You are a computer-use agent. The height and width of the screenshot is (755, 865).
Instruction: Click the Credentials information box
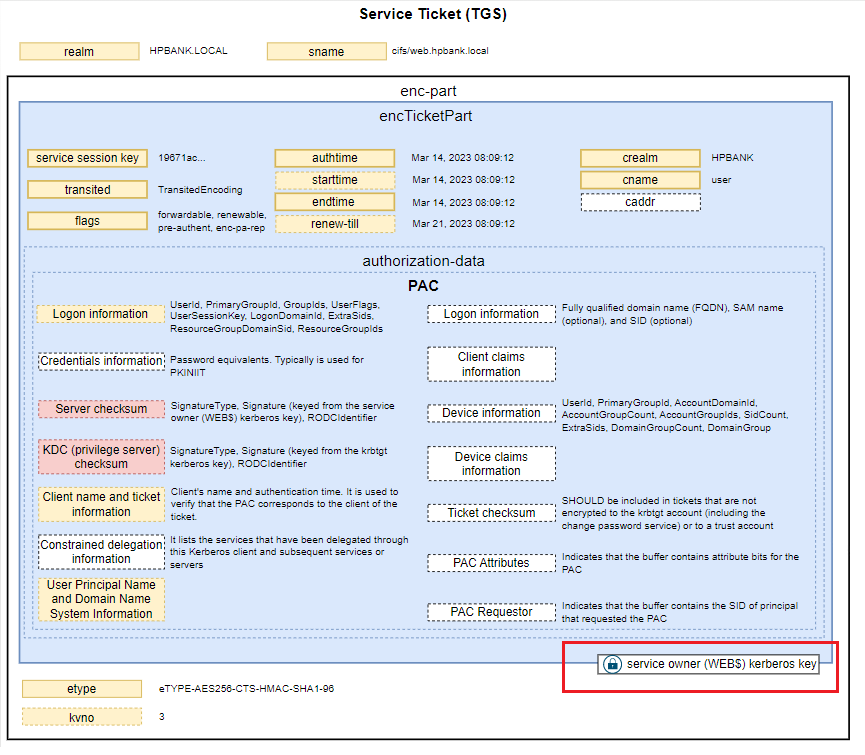tap(101, 361)
